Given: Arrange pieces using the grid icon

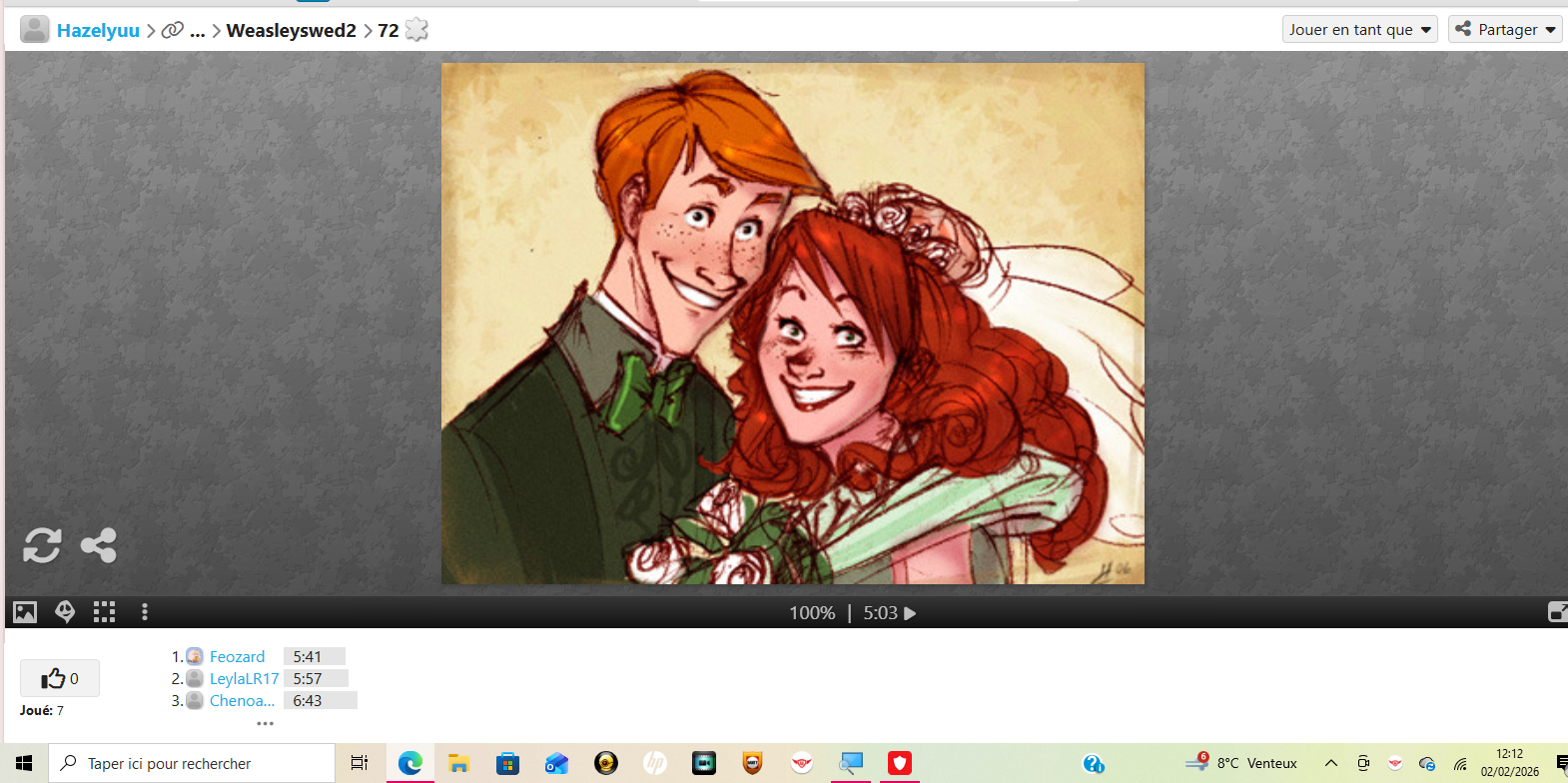Looking at the screenshot, I should pos(105,612).
